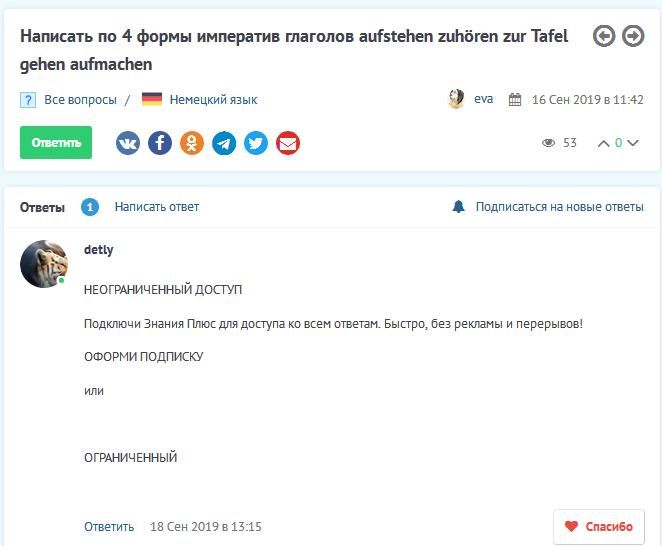
Task: Share the question on VK
Action: tap(128, 143)
